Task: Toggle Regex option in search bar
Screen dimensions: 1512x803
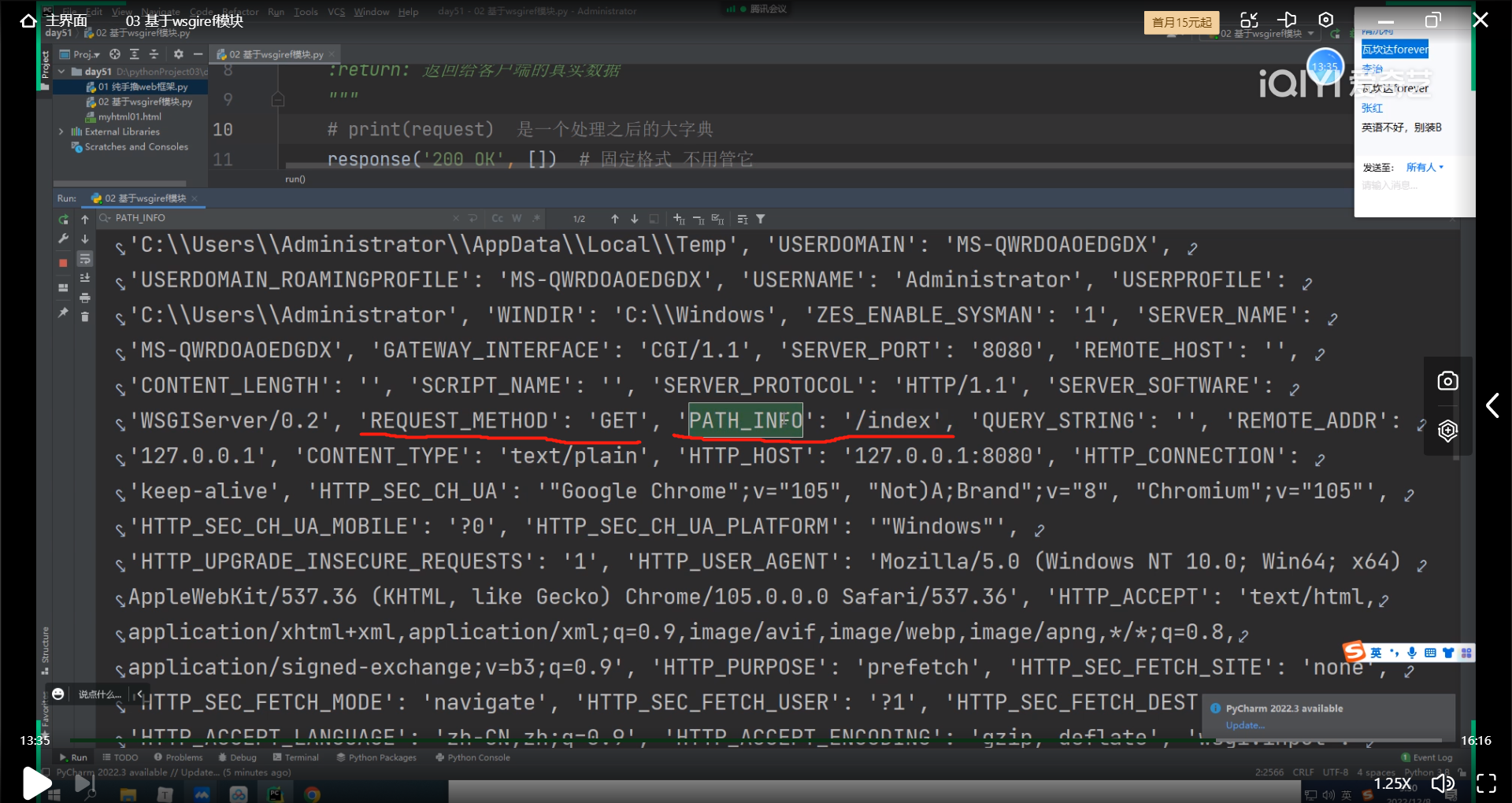Action: point(536,218)
